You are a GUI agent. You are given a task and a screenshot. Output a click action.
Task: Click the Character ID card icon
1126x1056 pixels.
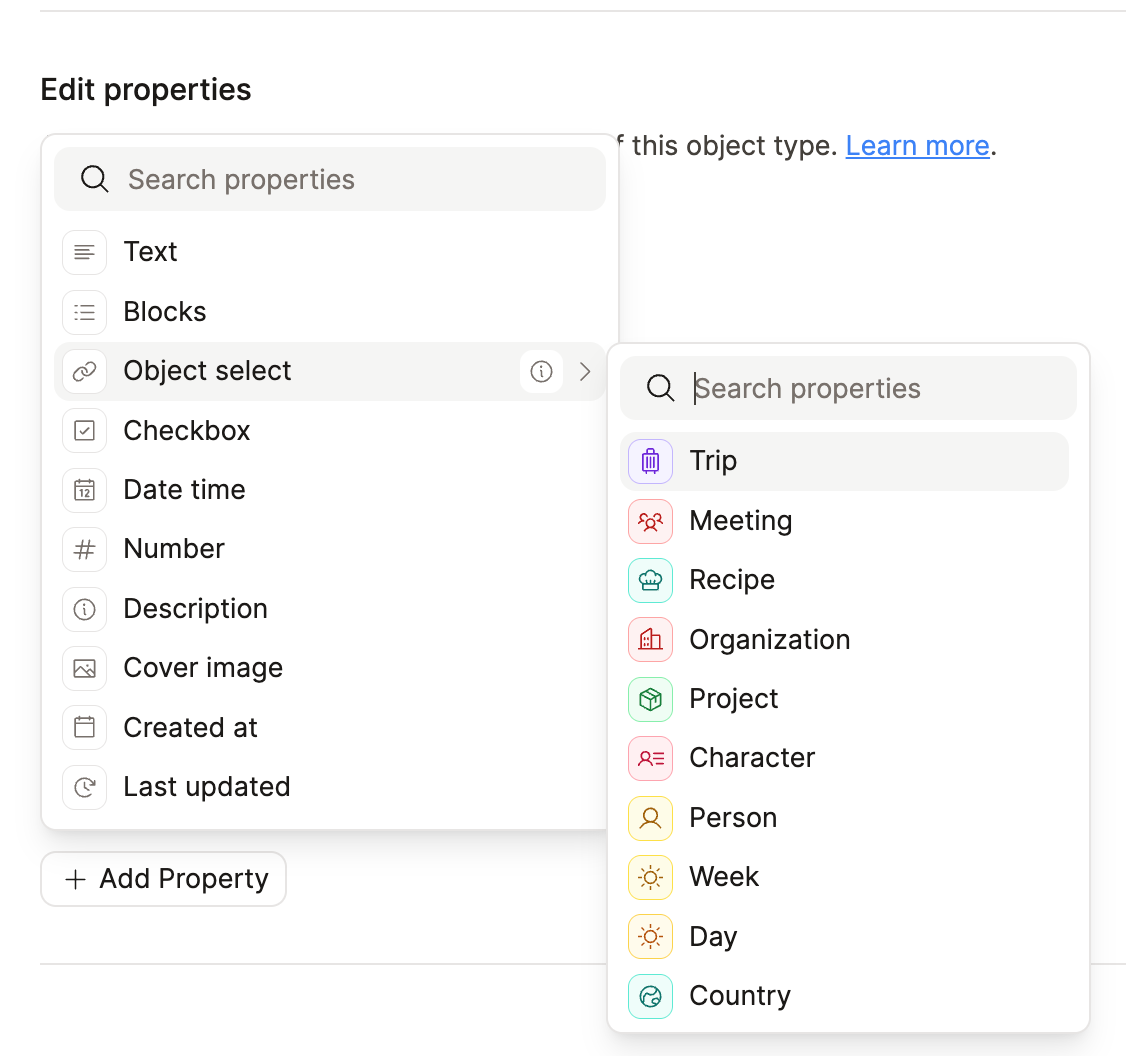(650, 758)
